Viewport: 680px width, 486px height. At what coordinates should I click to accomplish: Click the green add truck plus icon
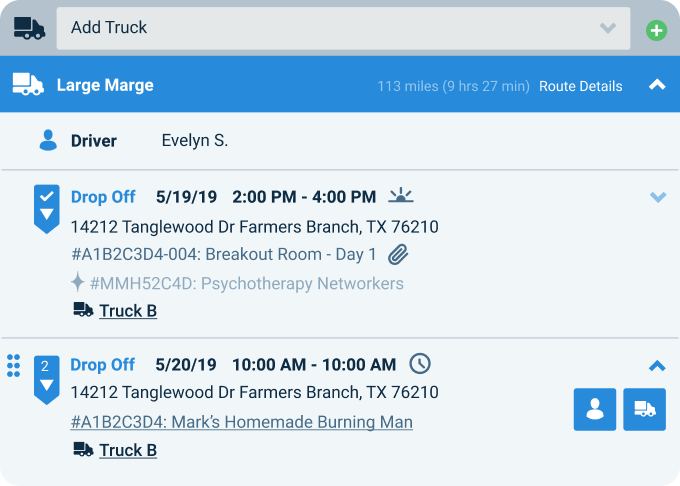coord(656,30)
